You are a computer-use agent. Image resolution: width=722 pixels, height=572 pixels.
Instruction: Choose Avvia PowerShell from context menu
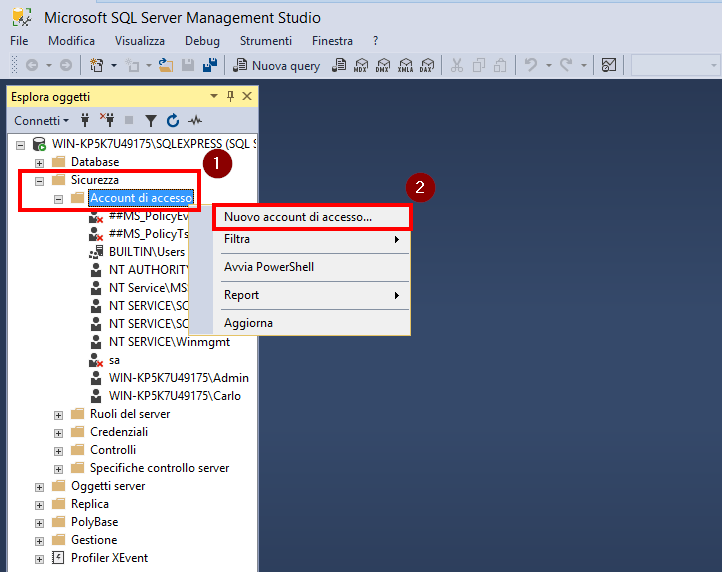coord(312,267)
